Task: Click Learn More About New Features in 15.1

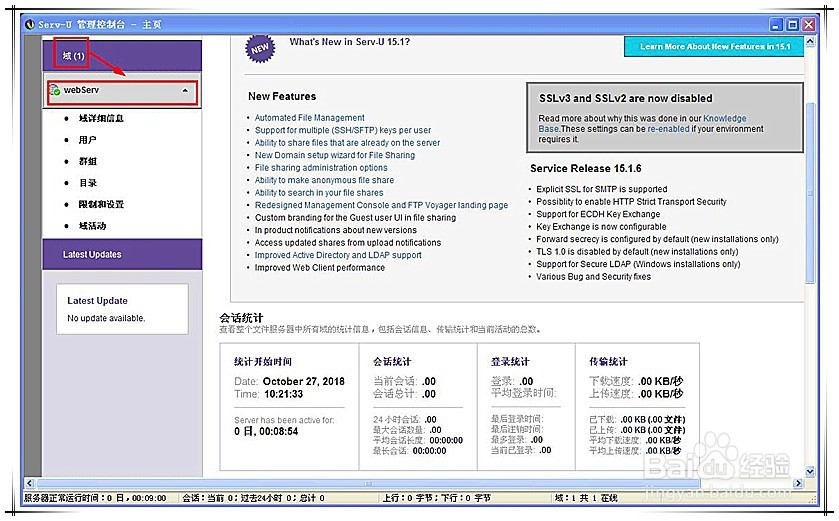Action: coord(714,47)
